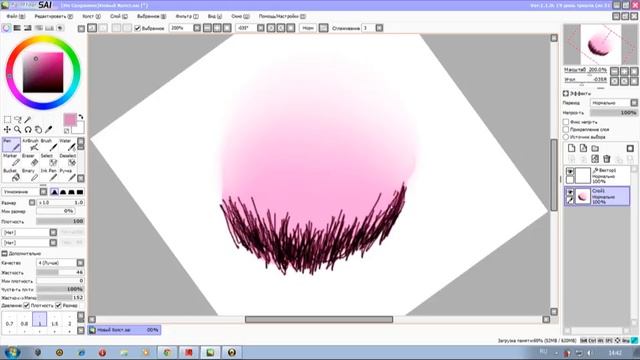Select the Ручка custom brush tool
640x360 pixels.
tap(67, 175)
